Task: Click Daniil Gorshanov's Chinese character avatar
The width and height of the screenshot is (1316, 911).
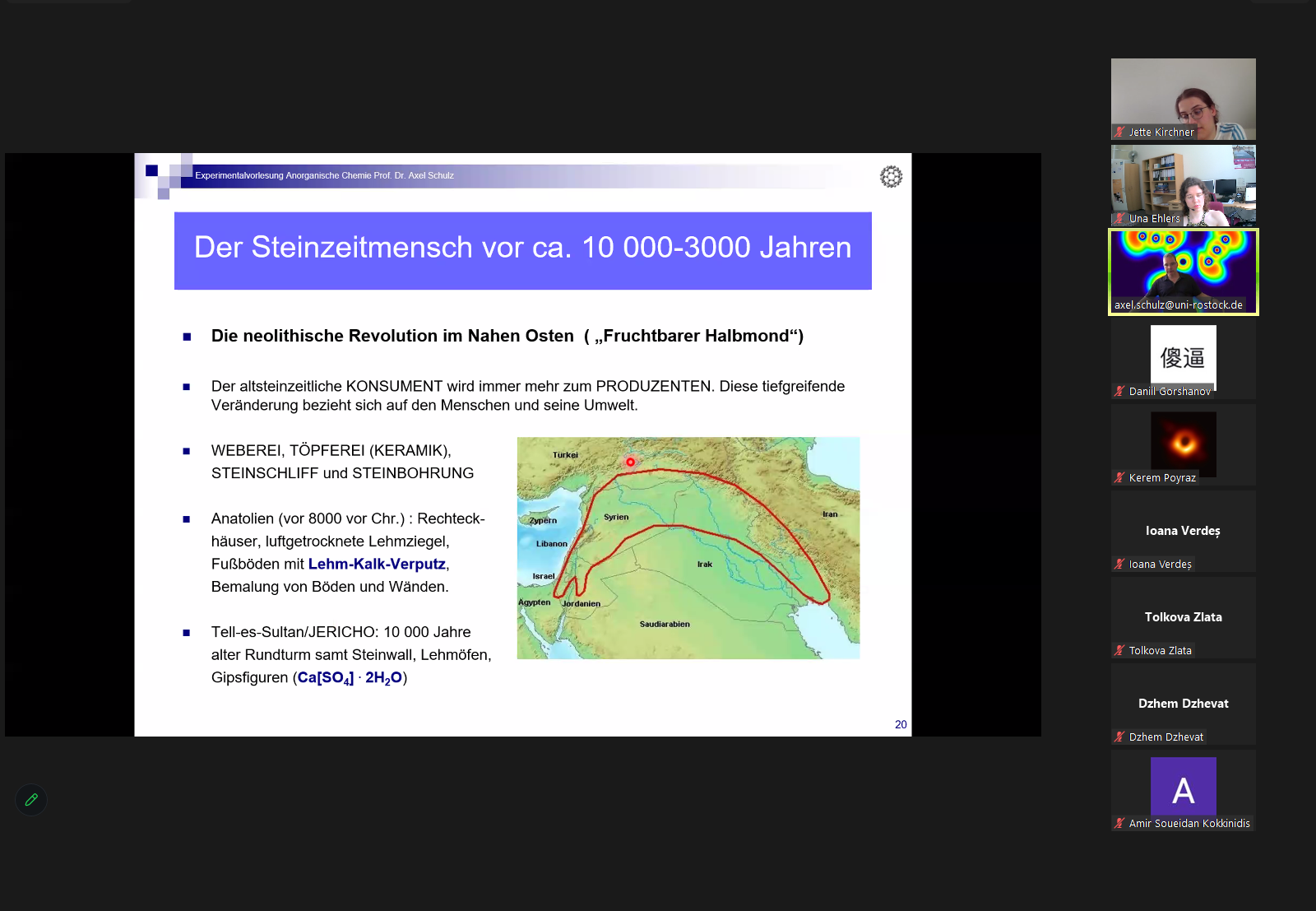Action: tap(1183, 356)
